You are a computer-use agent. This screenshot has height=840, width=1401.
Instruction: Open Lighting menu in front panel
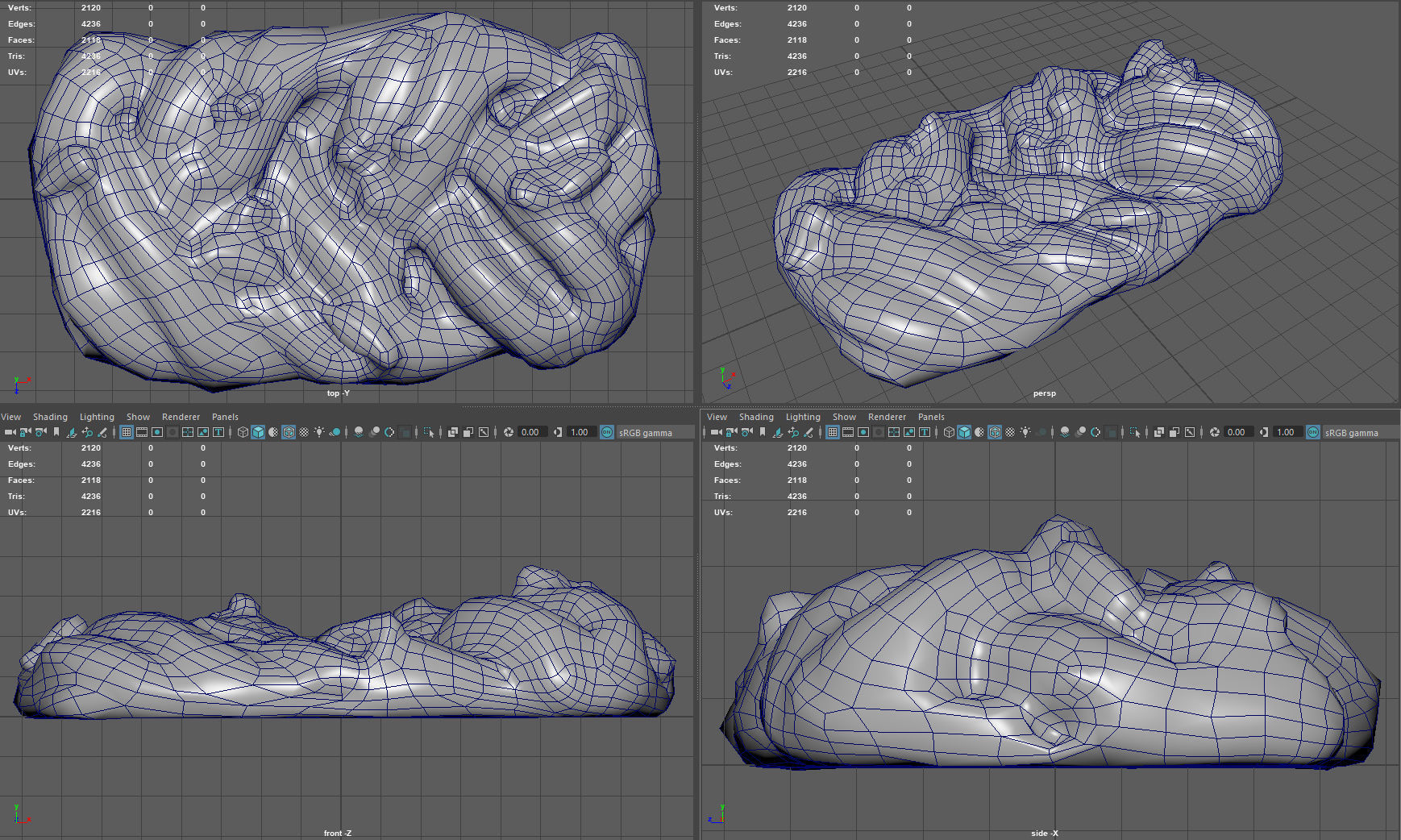(97, 417)
